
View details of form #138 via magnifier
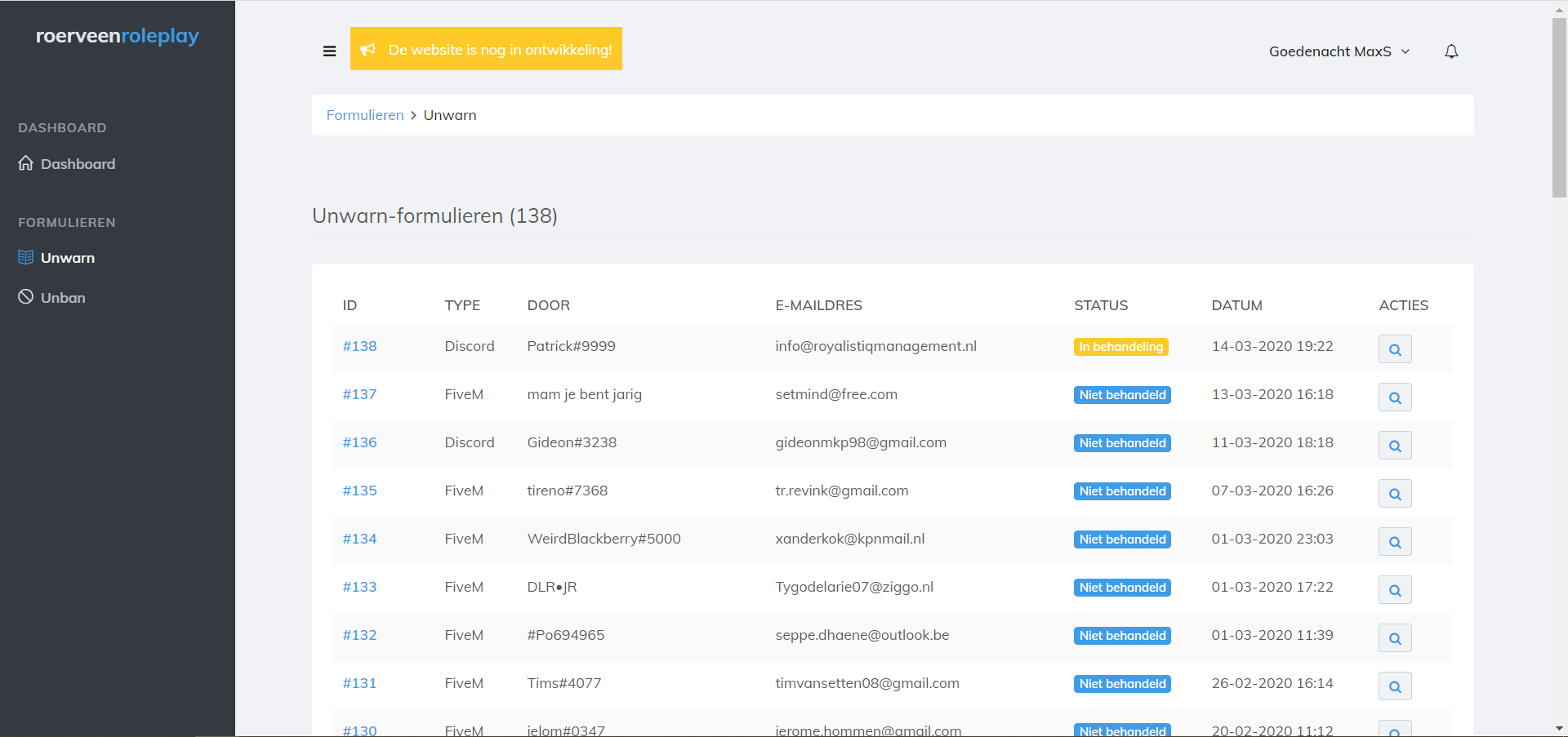point(1395,349)
